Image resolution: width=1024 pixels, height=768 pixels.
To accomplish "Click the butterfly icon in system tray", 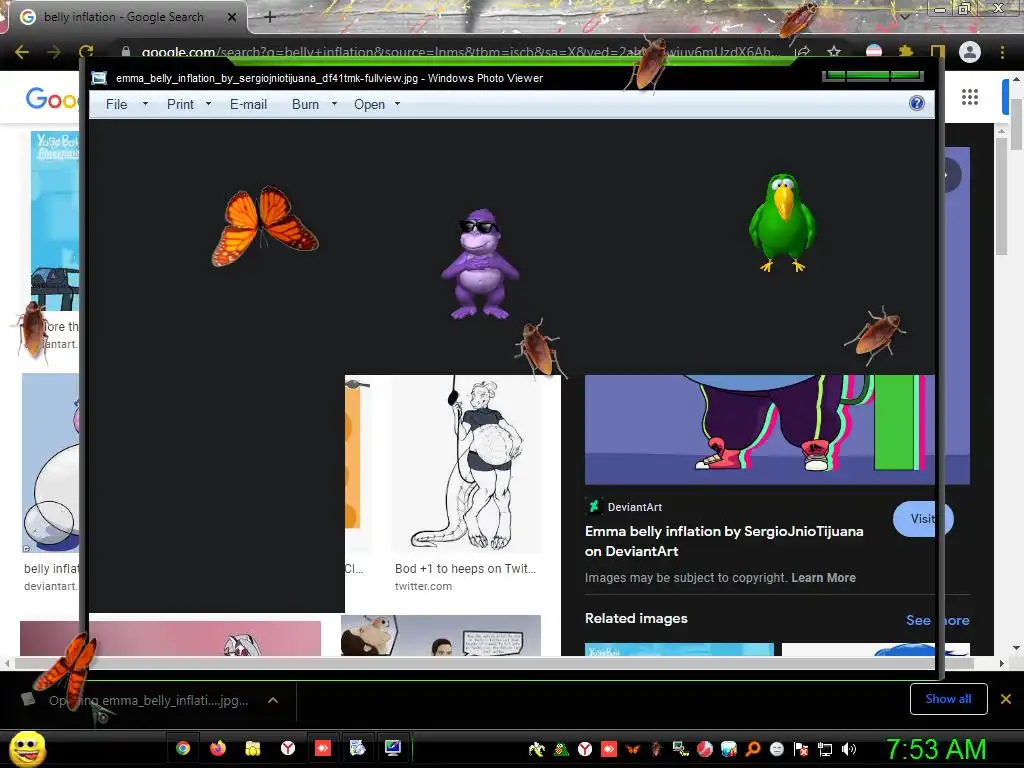I will tap(632, 749).
